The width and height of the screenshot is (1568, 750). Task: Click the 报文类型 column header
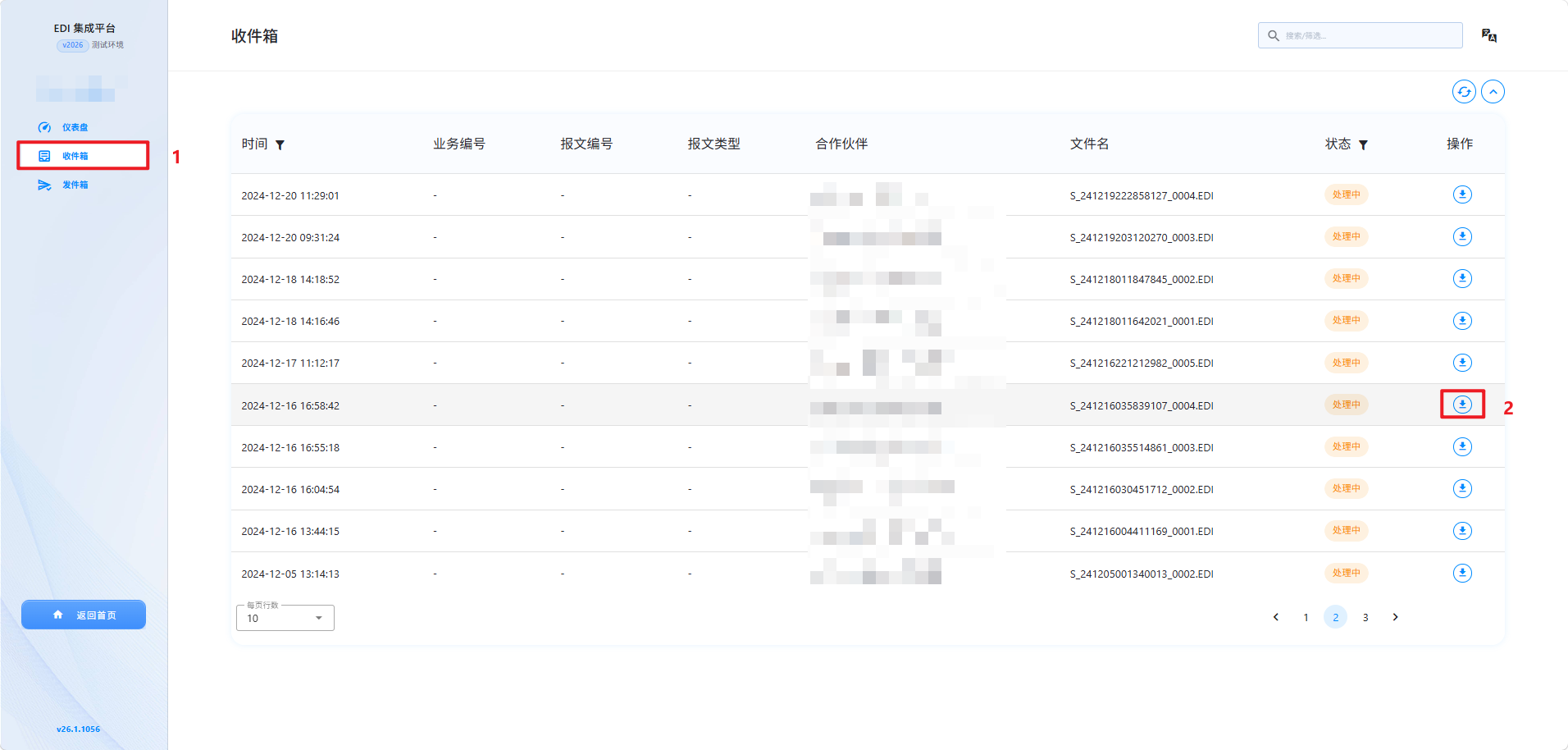713,144
